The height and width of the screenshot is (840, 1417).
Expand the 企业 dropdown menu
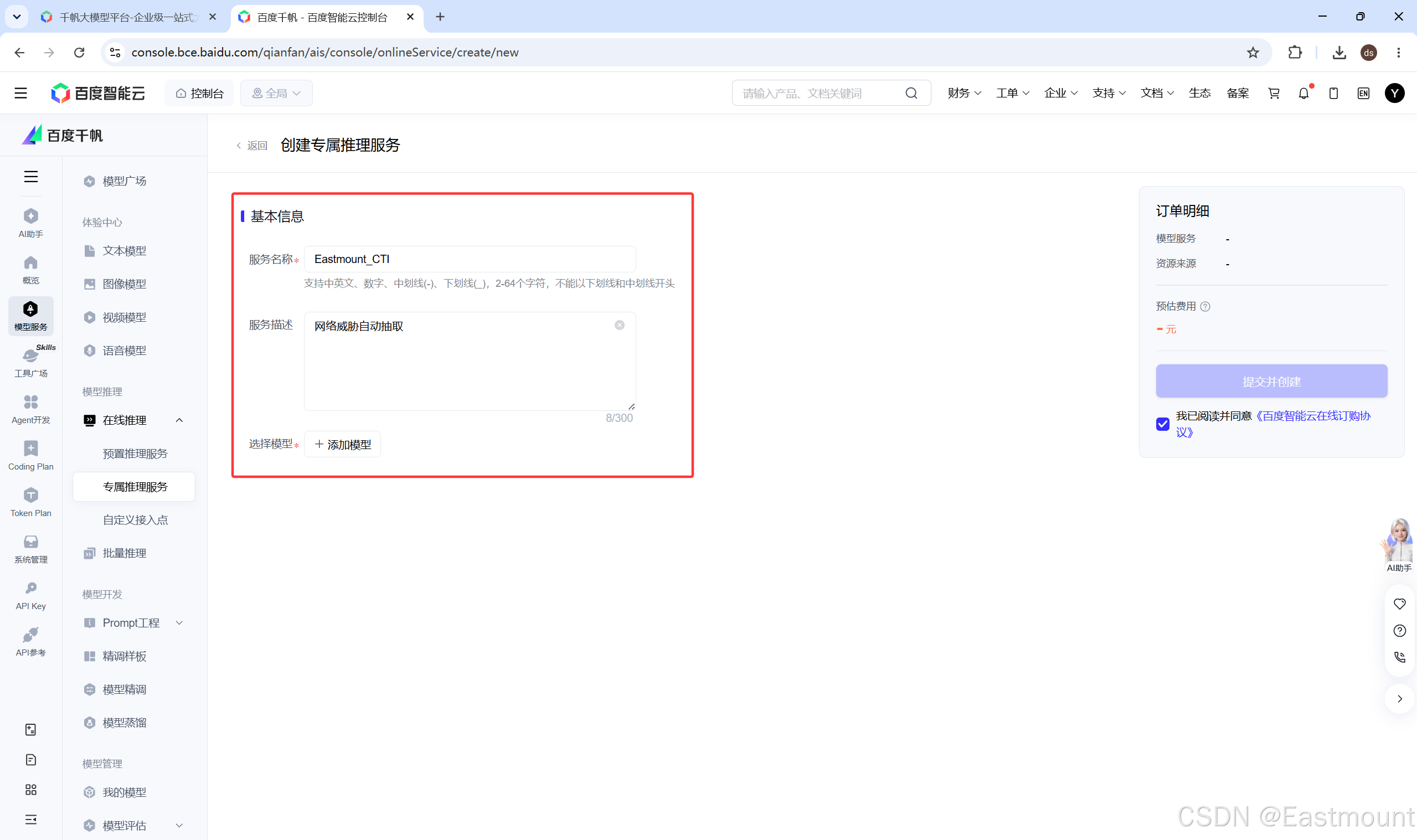click(x=1061, y=93)
